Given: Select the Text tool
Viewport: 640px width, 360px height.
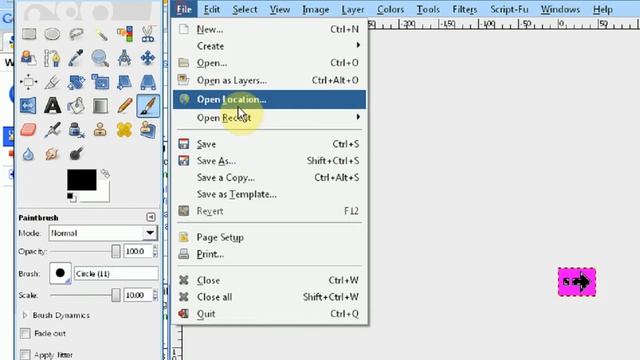Looking at the screenshot, I should click(x=52, y=106).
